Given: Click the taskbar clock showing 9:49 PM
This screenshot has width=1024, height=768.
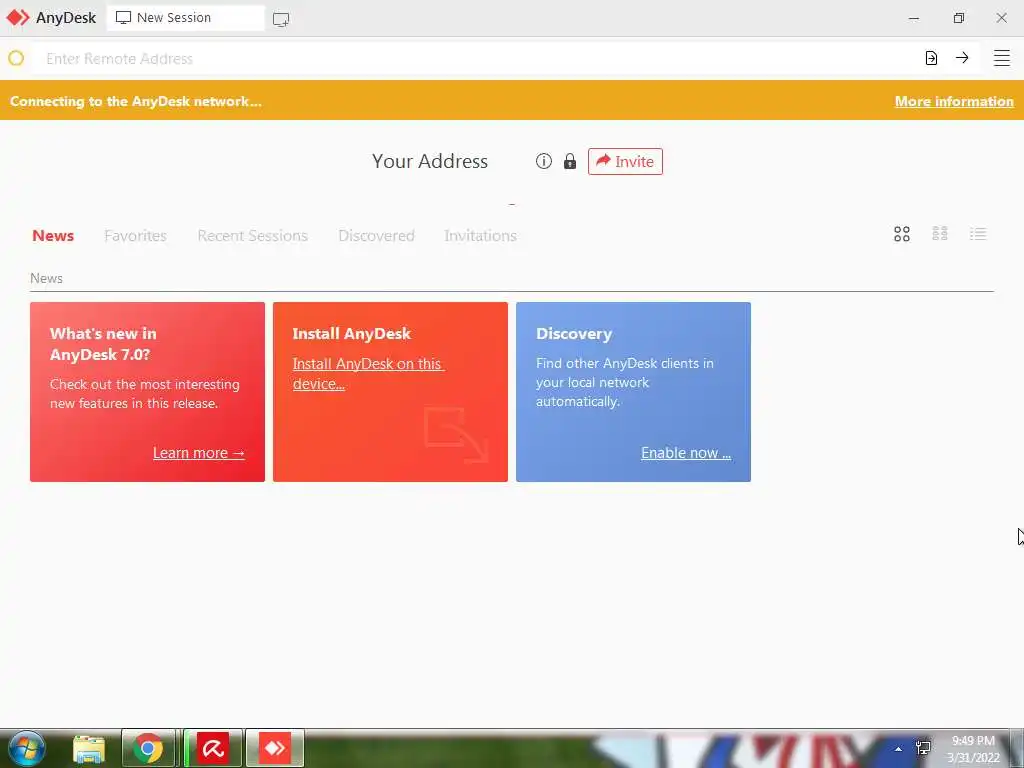Looking at the screenshot, I should pos(973,749).
